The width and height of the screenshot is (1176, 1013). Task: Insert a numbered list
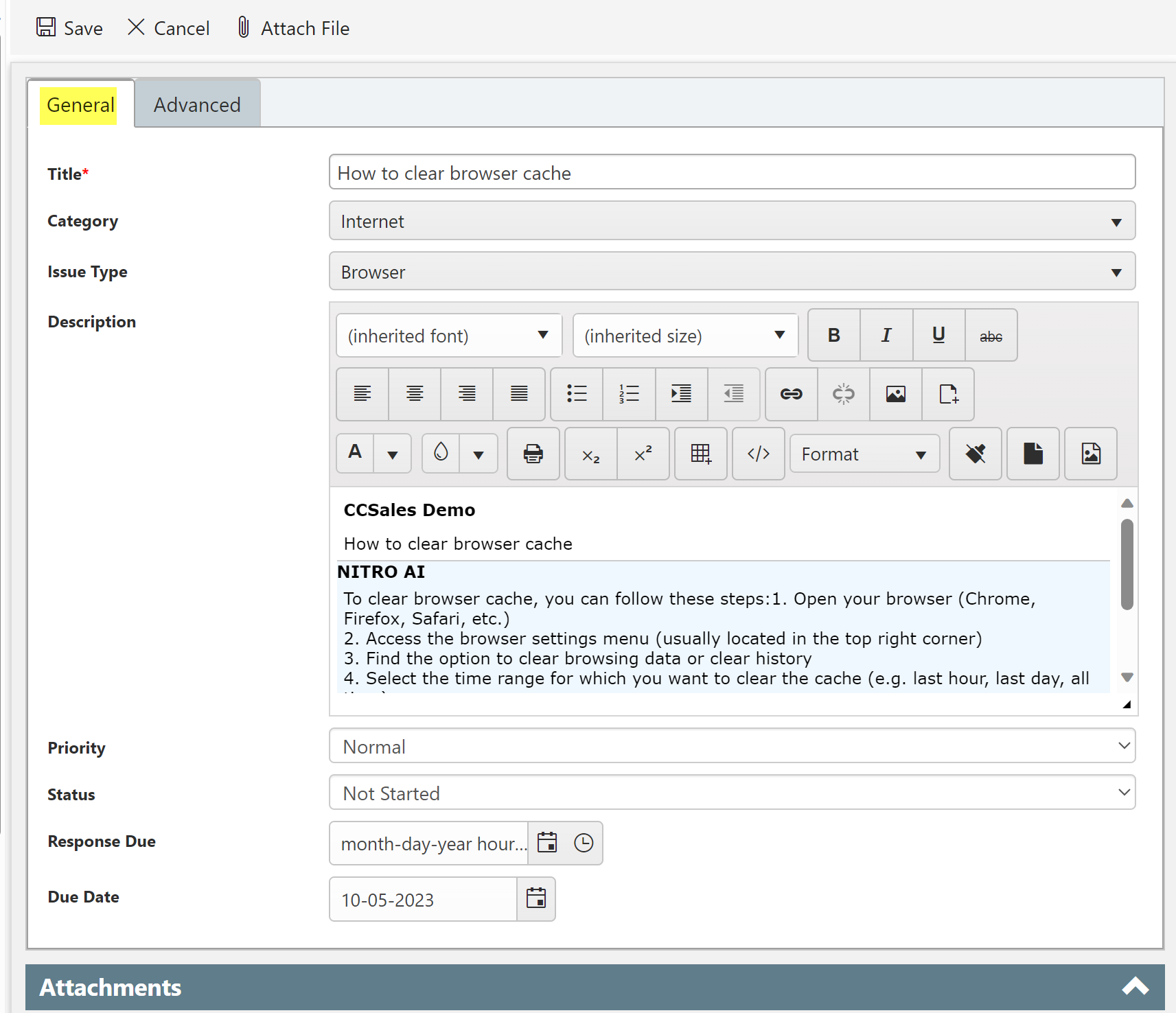[629, 394]
